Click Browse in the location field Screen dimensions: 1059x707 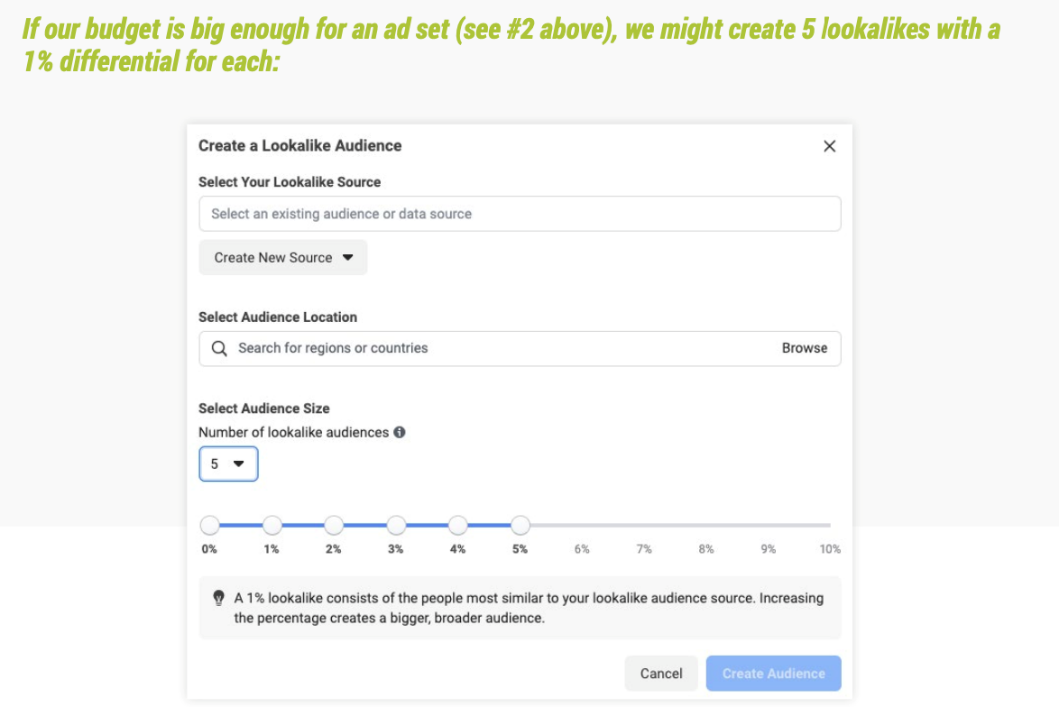pos(804,348)
